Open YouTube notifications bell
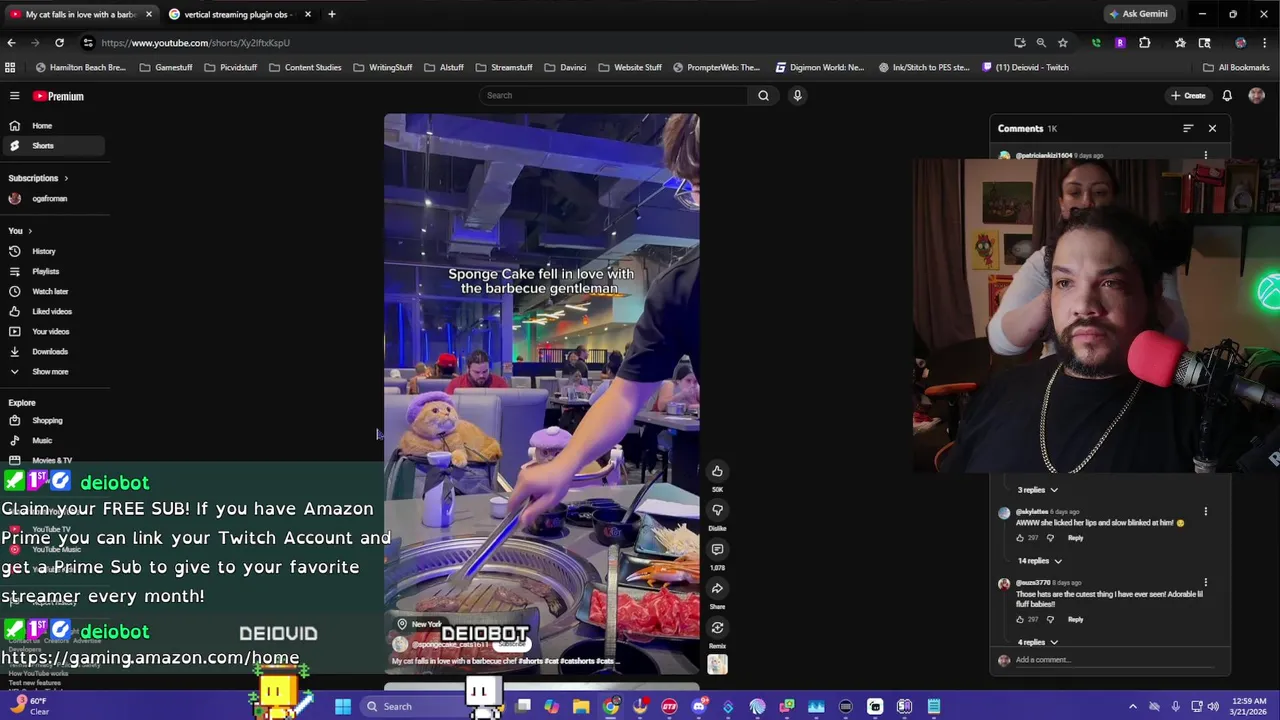The height and width of the screenshot is (720, 1280). [x=1227, y=96]
